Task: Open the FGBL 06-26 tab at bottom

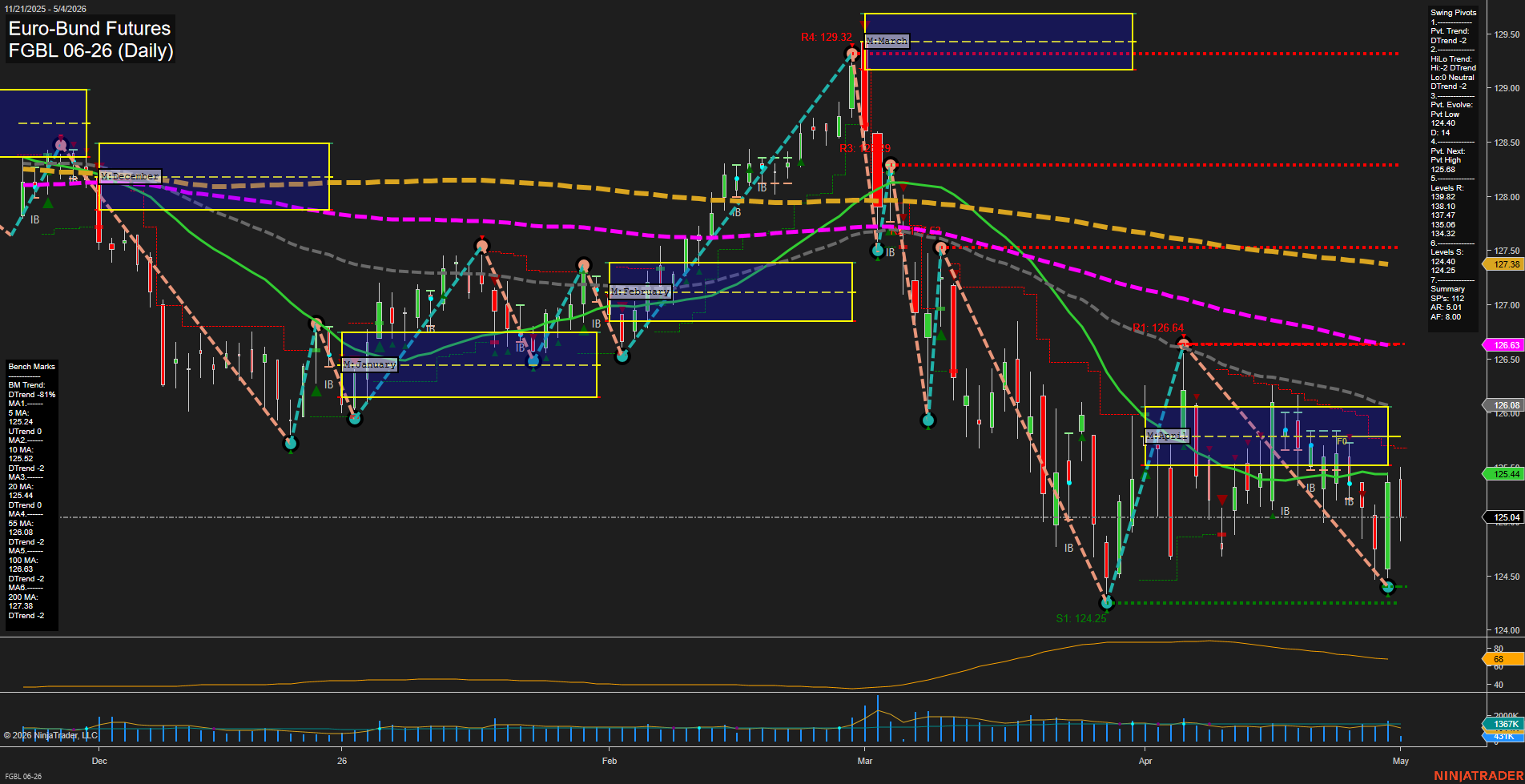Action: [23, 777]
